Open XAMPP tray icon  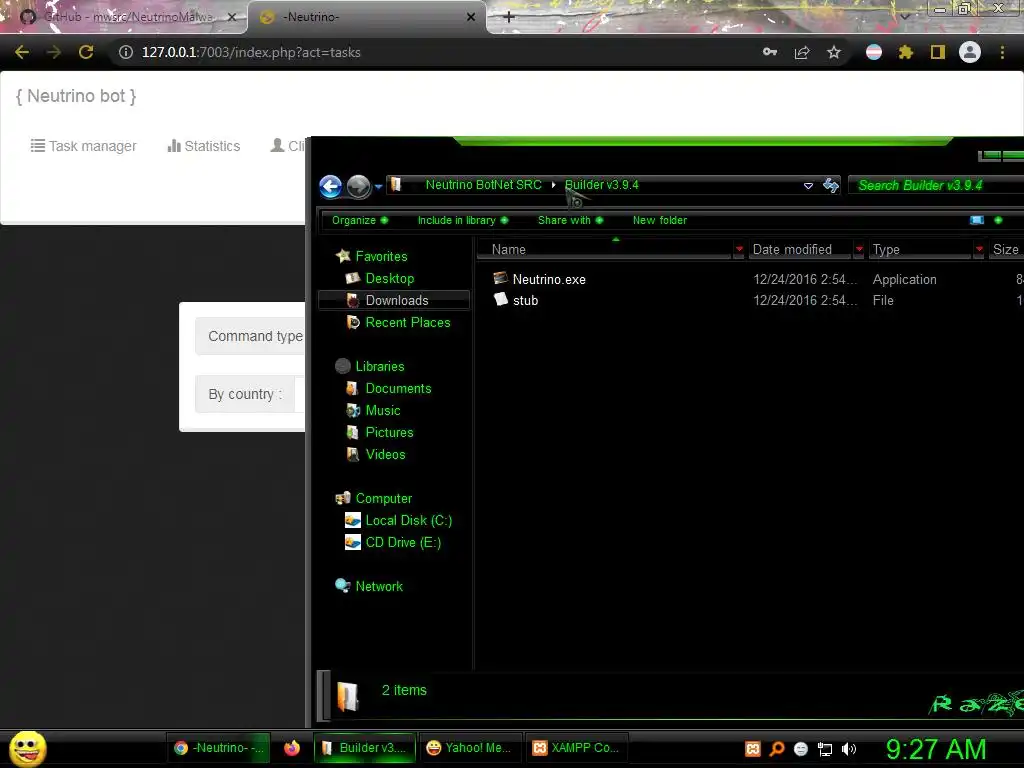pos(752,749)
